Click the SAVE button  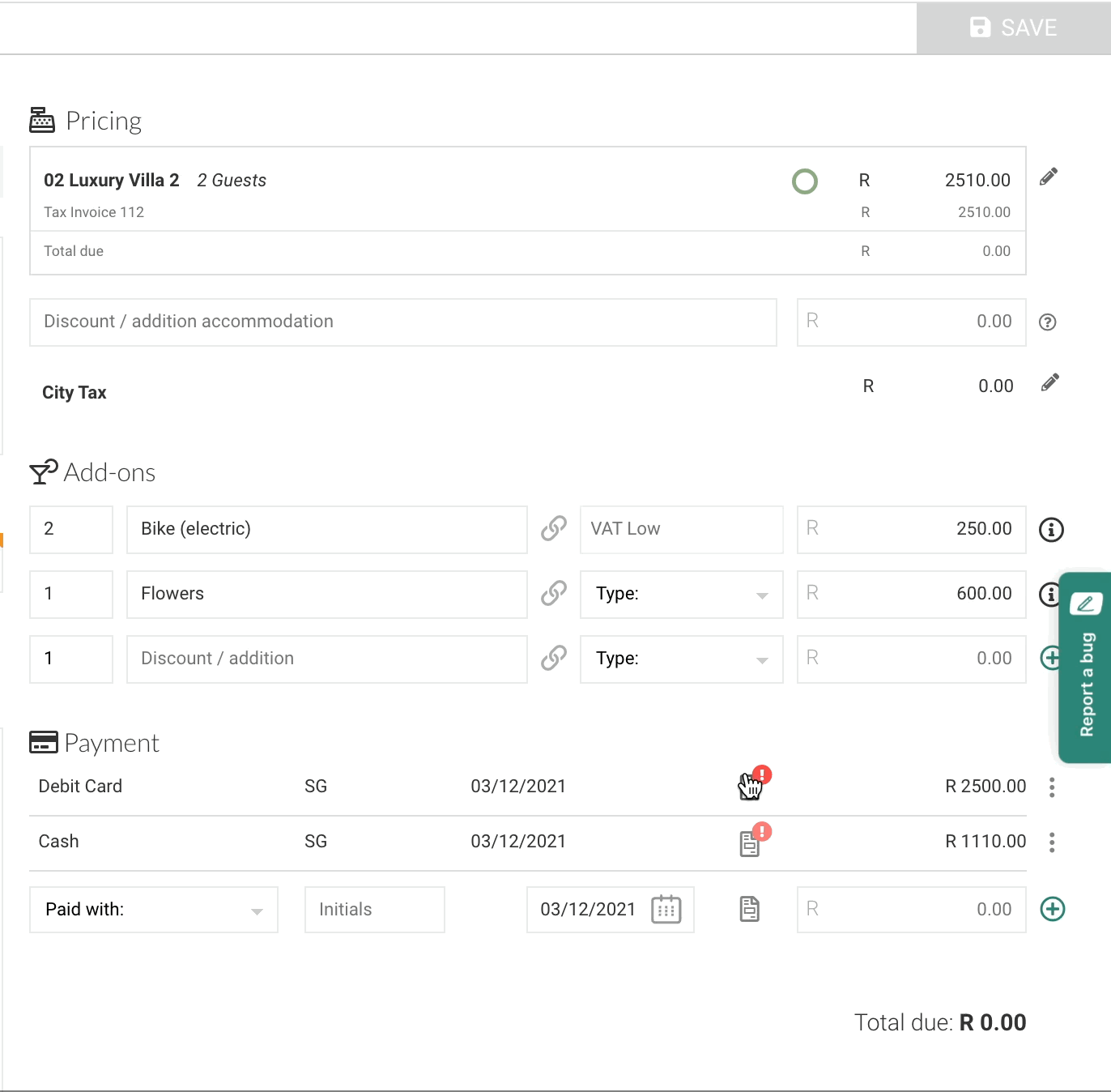pyautogui.click(x=1013, y=28)
